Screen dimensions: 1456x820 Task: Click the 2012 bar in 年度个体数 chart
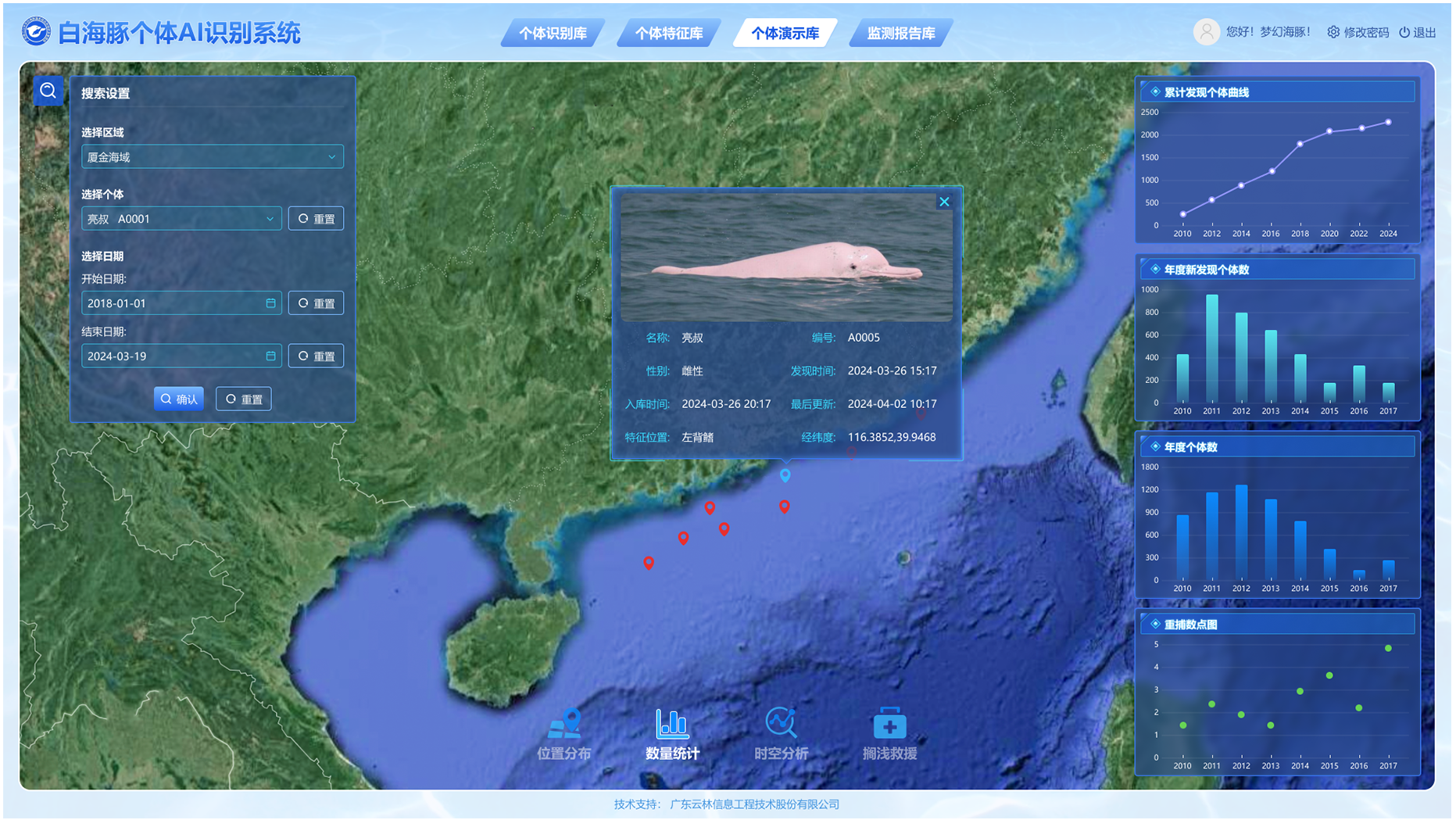1241,532
